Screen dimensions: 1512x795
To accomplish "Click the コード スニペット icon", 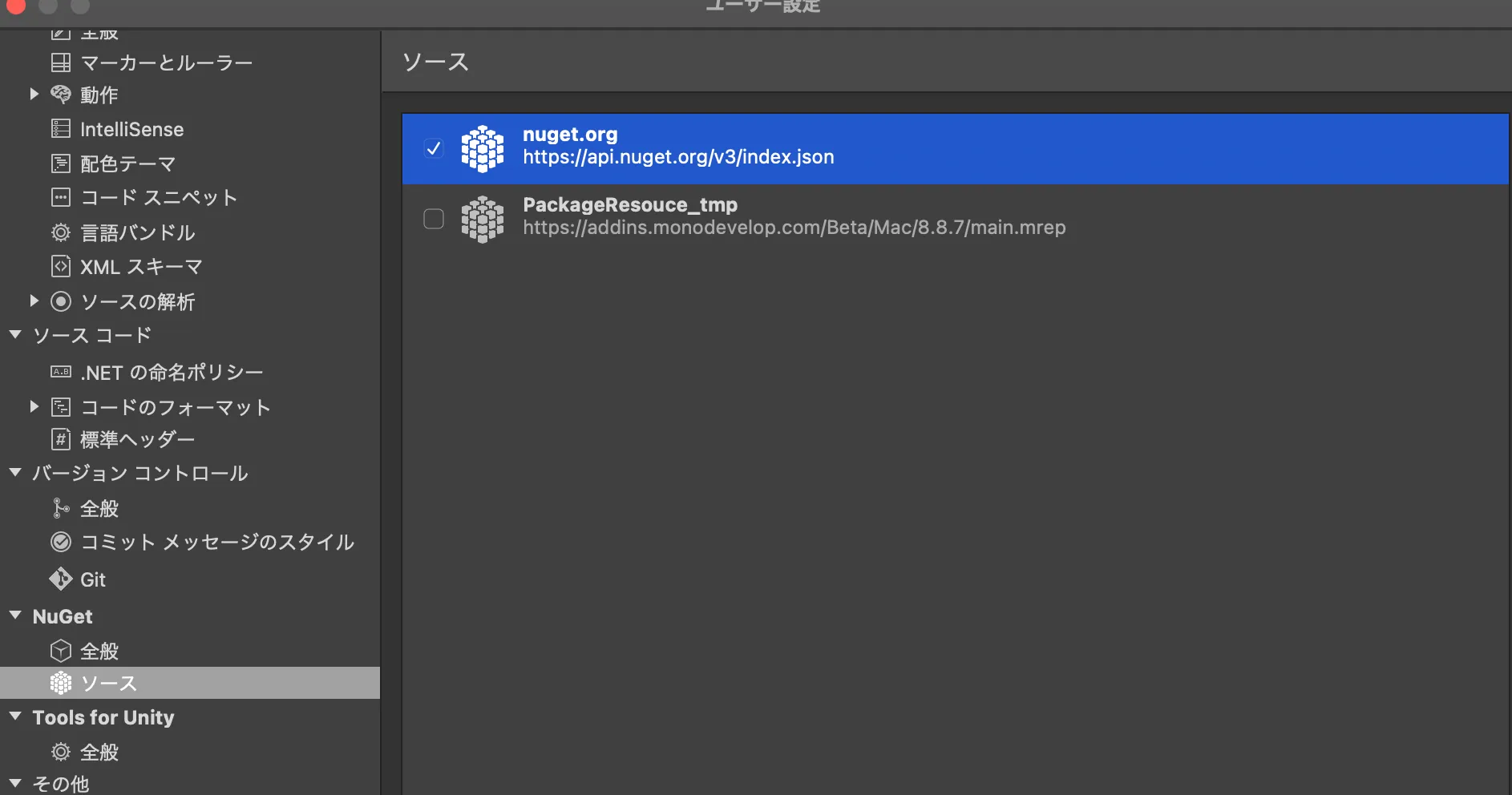I will pos(61,197).
